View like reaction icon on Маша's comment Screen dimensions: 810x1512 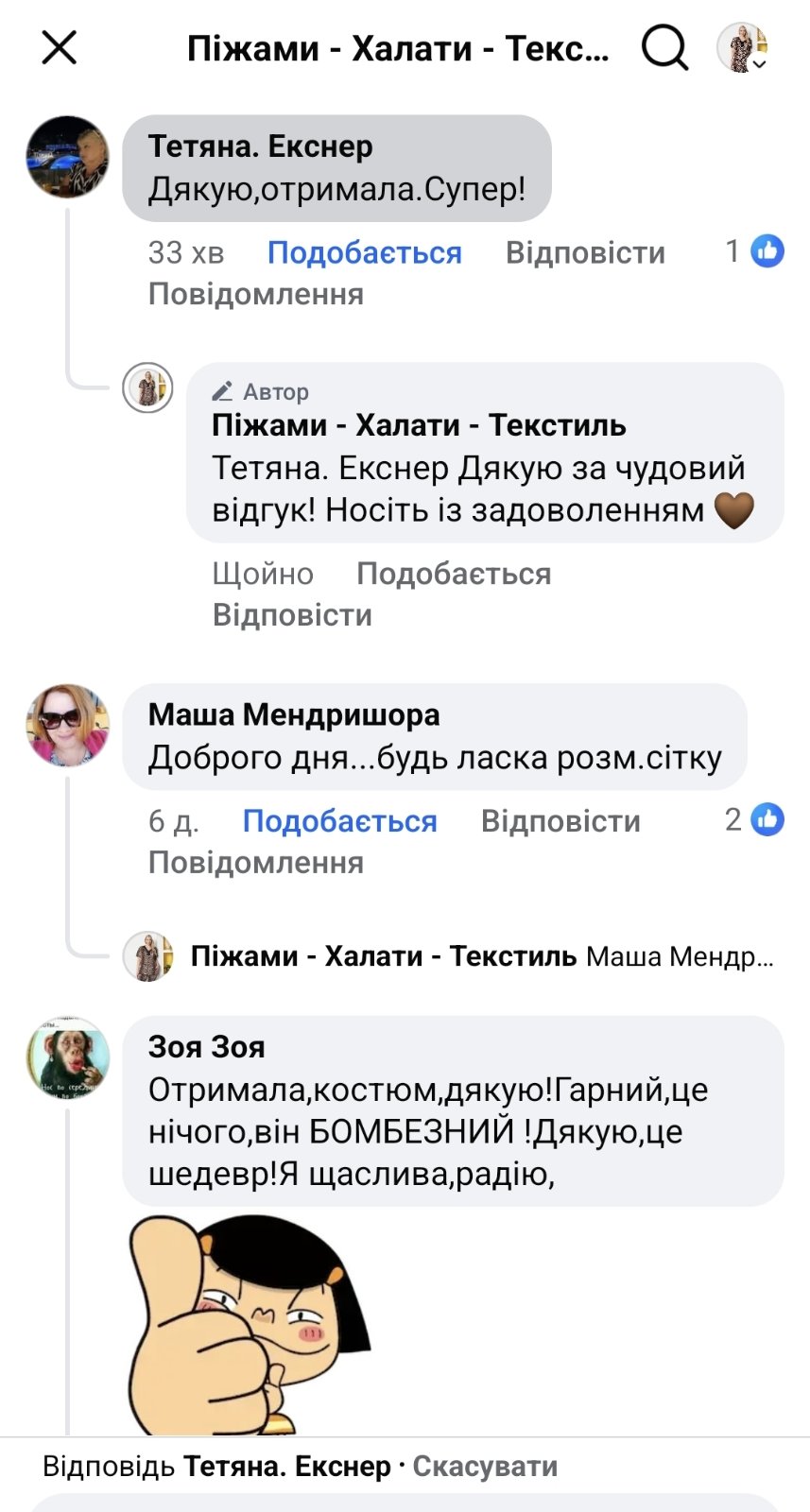[x=767, y=819]
